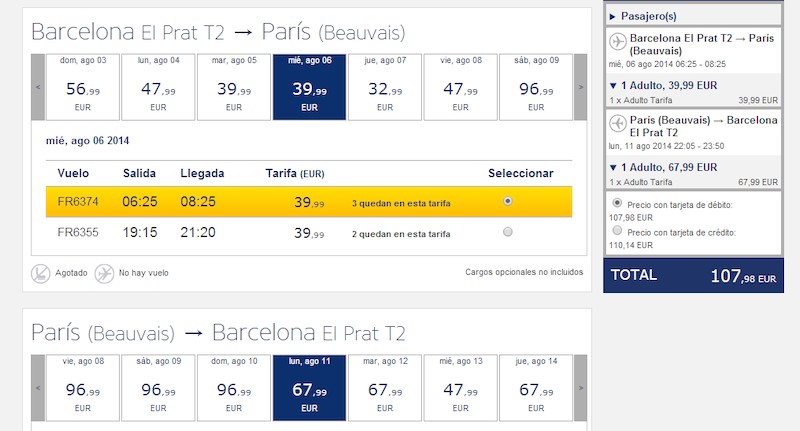Show later return dates with right arrow
The width and height of the screenshot is (800, 431).
[x=579, y=388]
